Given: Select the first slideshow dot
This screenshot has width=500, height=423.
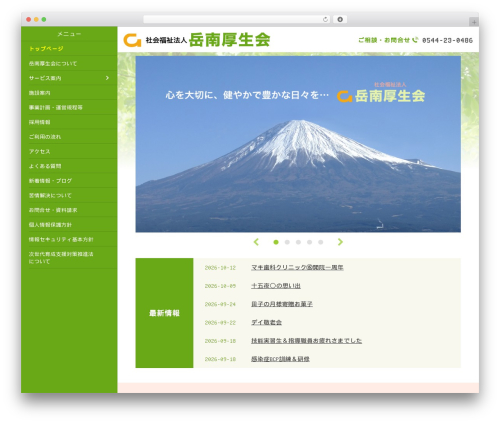Looking at the screenshot, I should point(276,242).
